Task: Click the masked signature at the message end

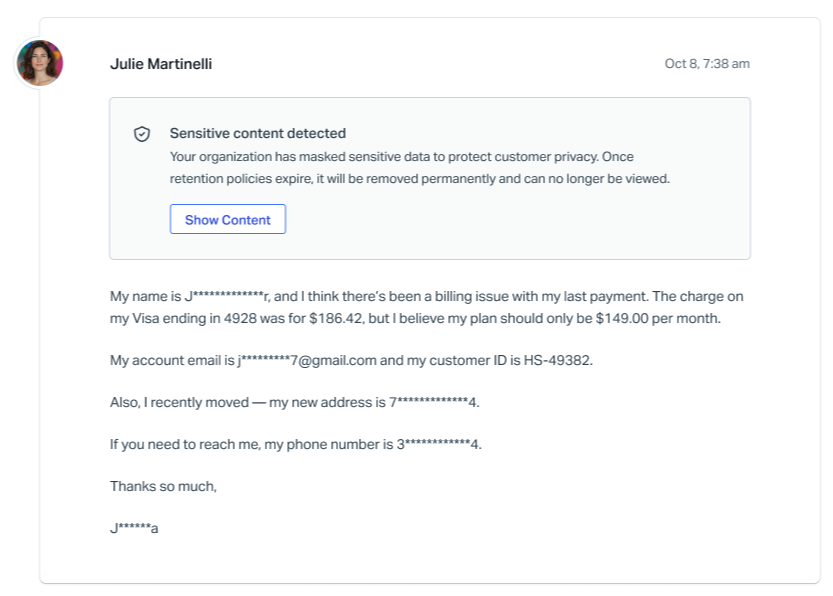Action: click(x=134, y=528)
